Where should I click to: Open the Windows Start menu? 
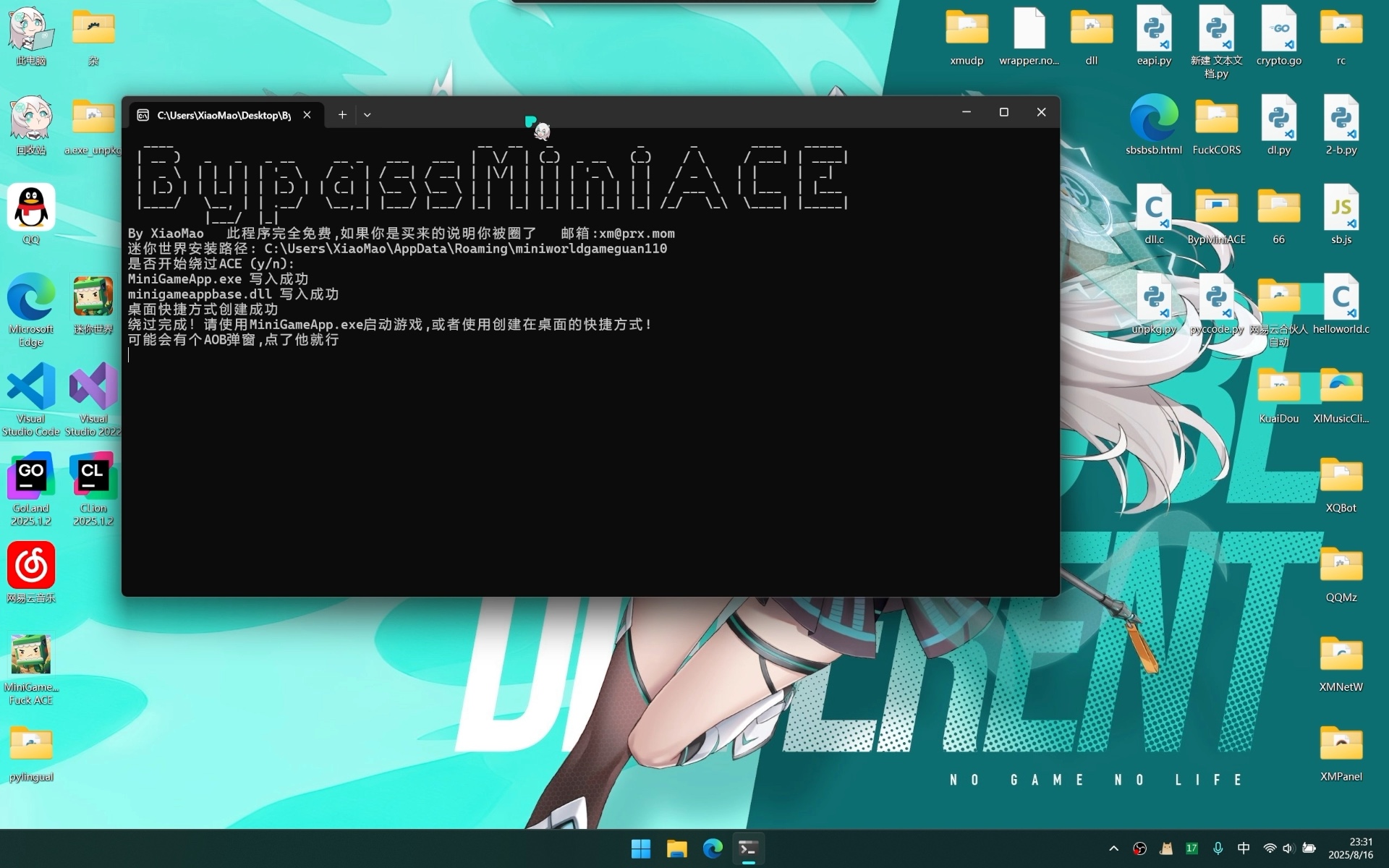tap(641, 848)
